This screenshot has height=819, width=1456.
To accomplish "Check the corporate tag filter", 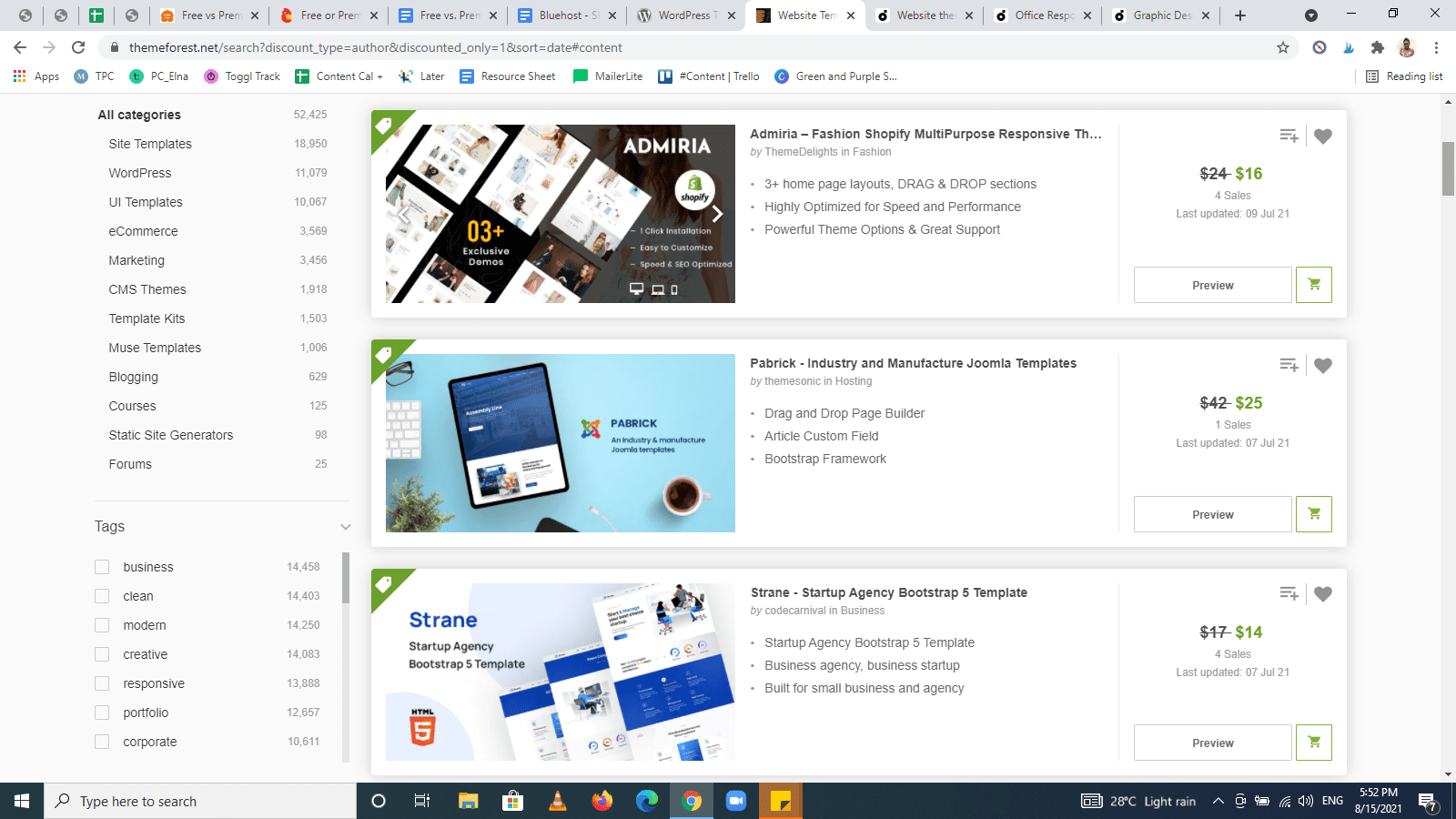I will click(102, 742).
